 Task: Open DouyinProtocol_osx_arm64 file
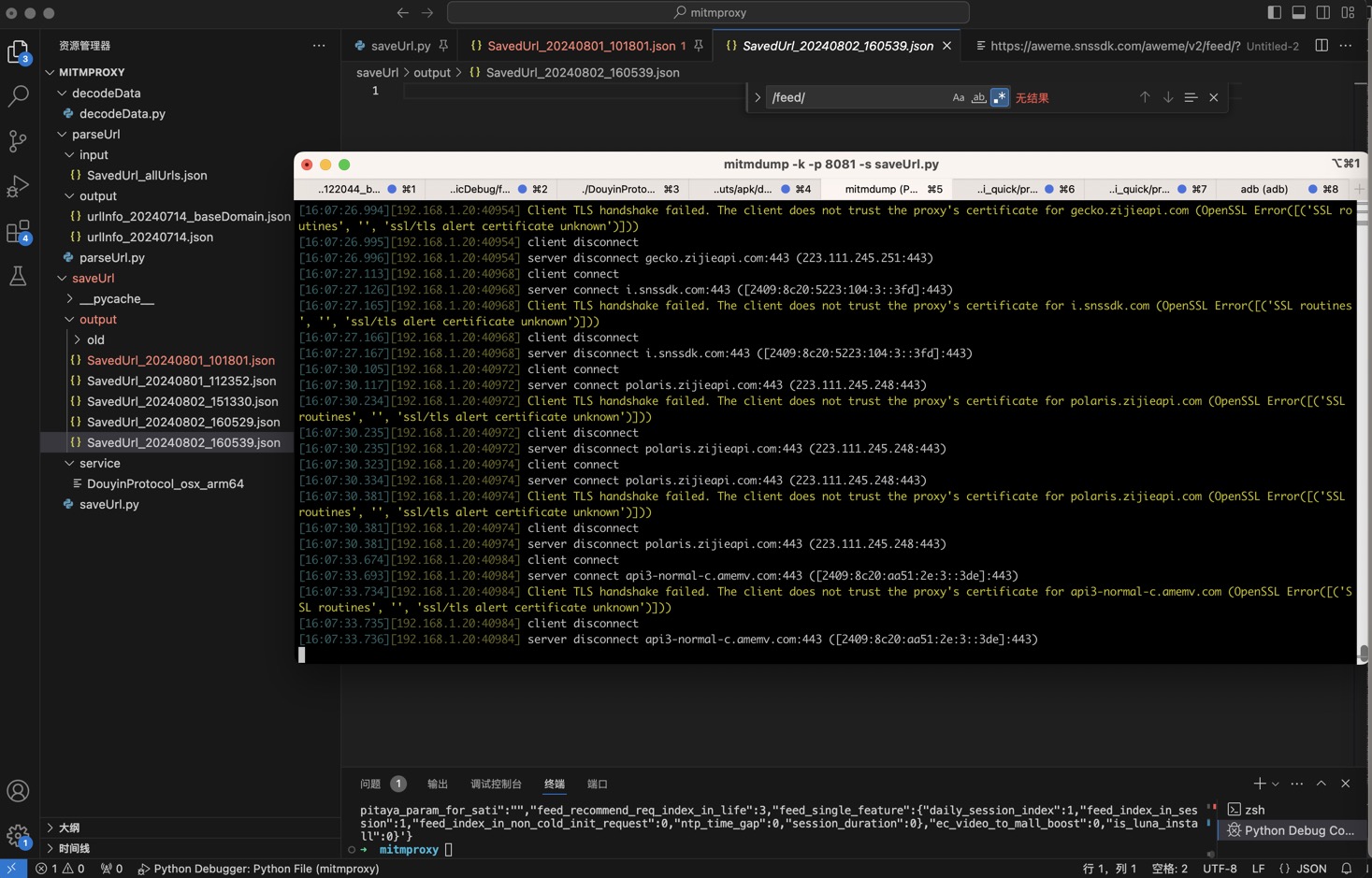[x=166, y=483]
